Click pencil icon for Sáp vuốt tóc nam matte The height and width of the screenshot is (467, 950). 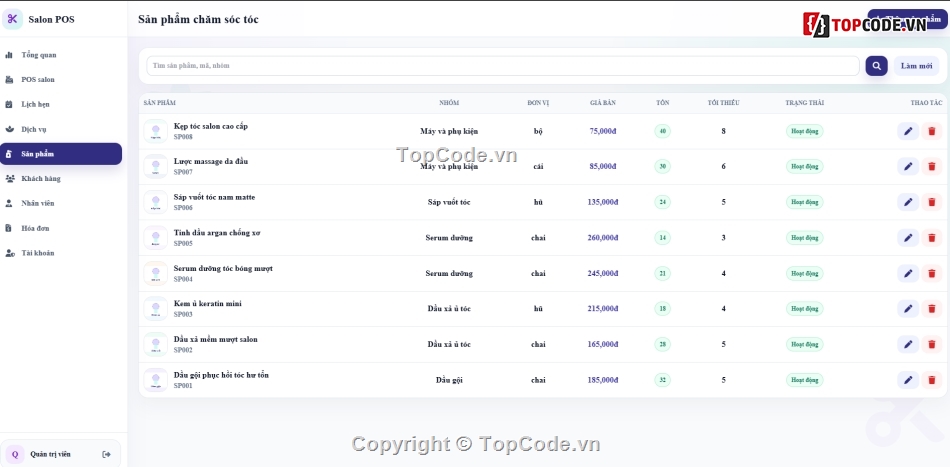point(908,202)
